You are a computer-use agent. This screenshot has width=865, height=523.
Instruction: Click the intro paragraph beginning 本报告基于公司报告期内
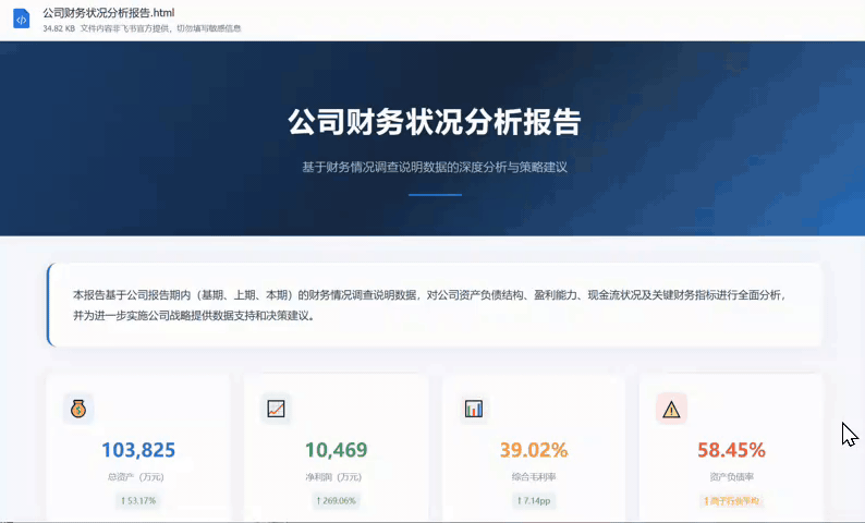click(x=429, y=305)
